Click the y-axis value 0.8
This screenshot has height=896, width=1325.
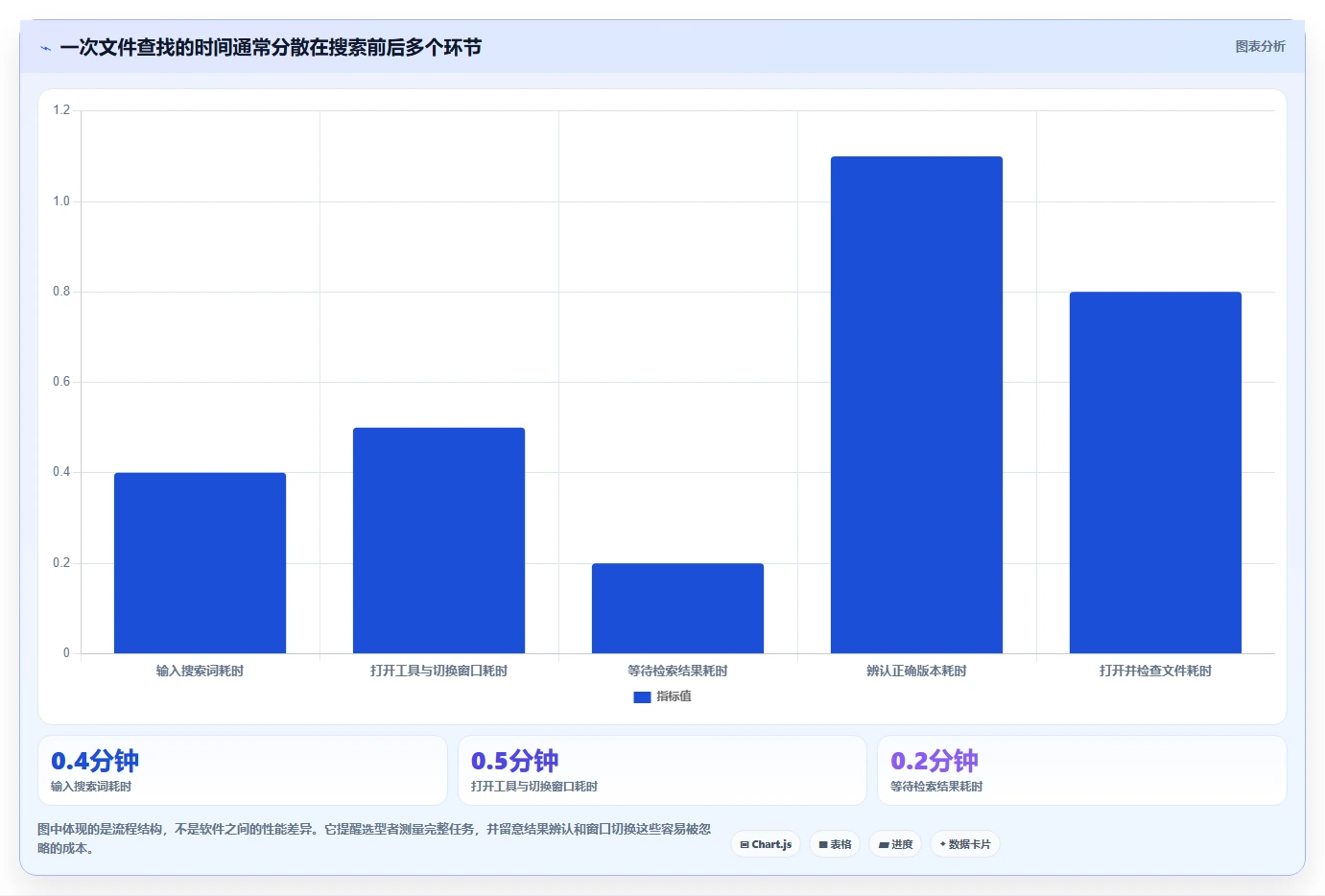click(x=61, y=292)
